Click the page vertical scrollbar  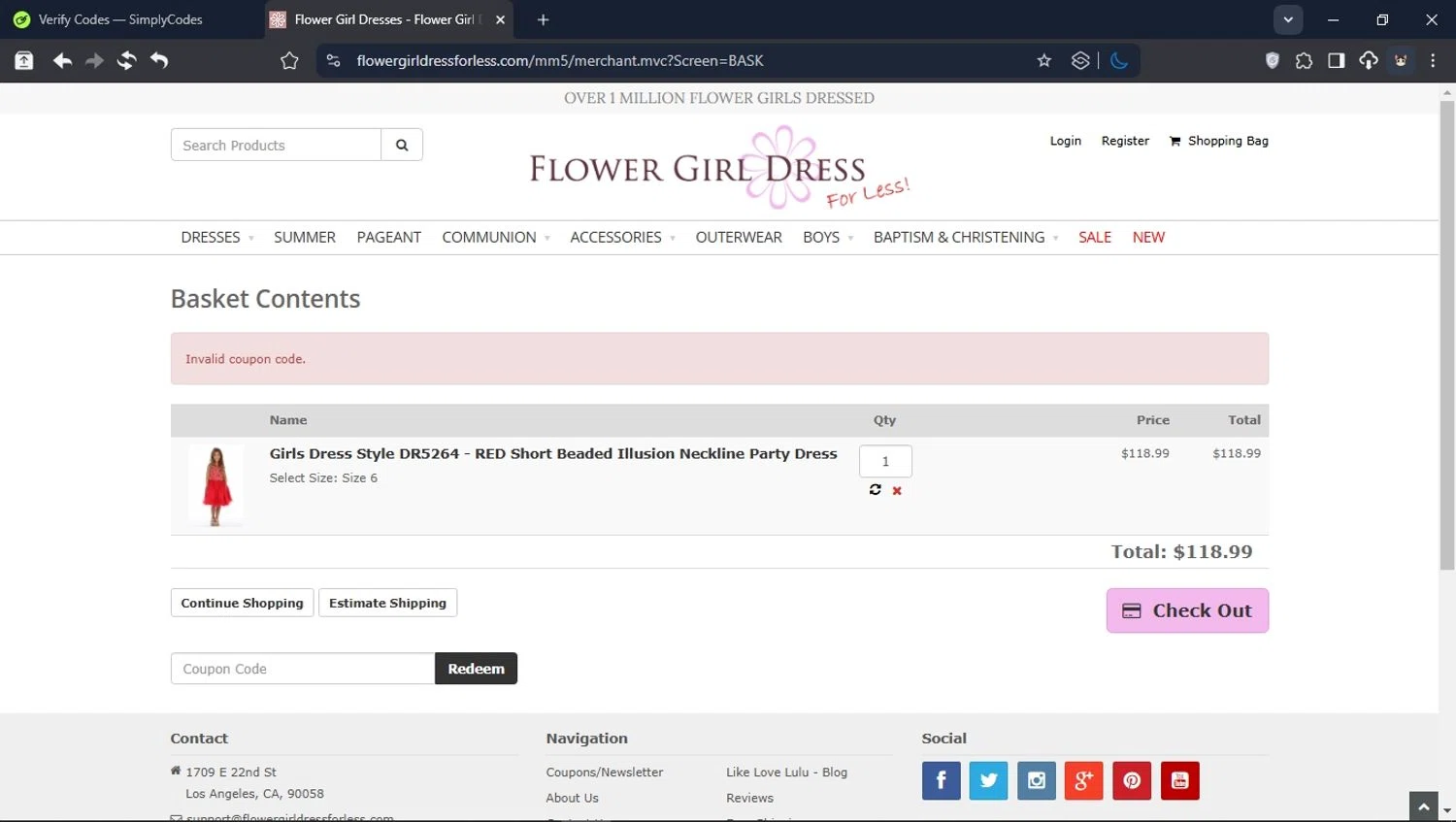[1447, 335]
